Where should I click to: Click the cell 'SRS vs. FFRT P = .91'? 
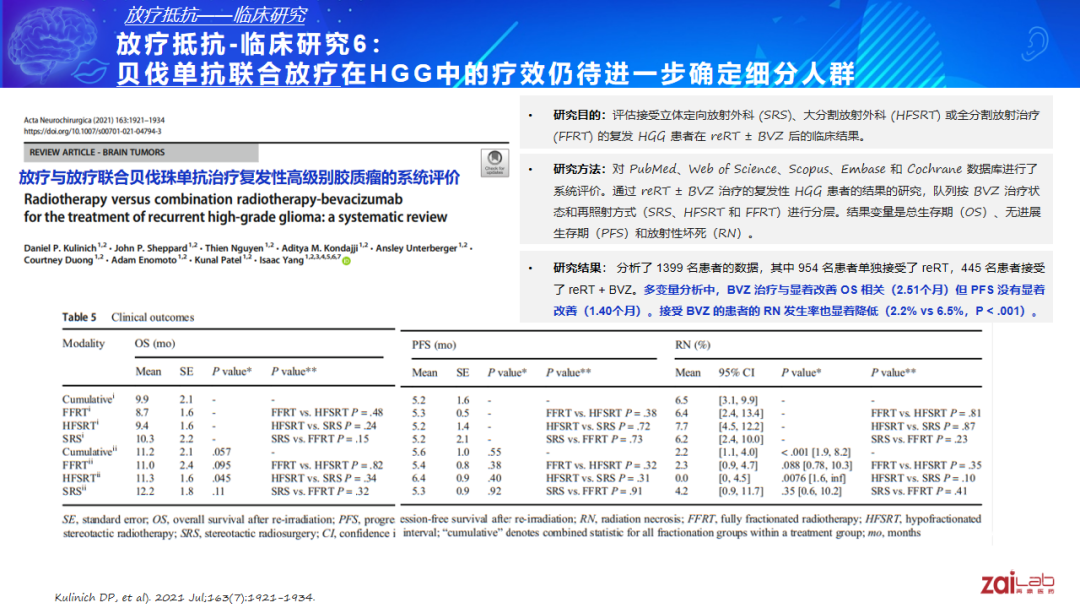[594, 492]
